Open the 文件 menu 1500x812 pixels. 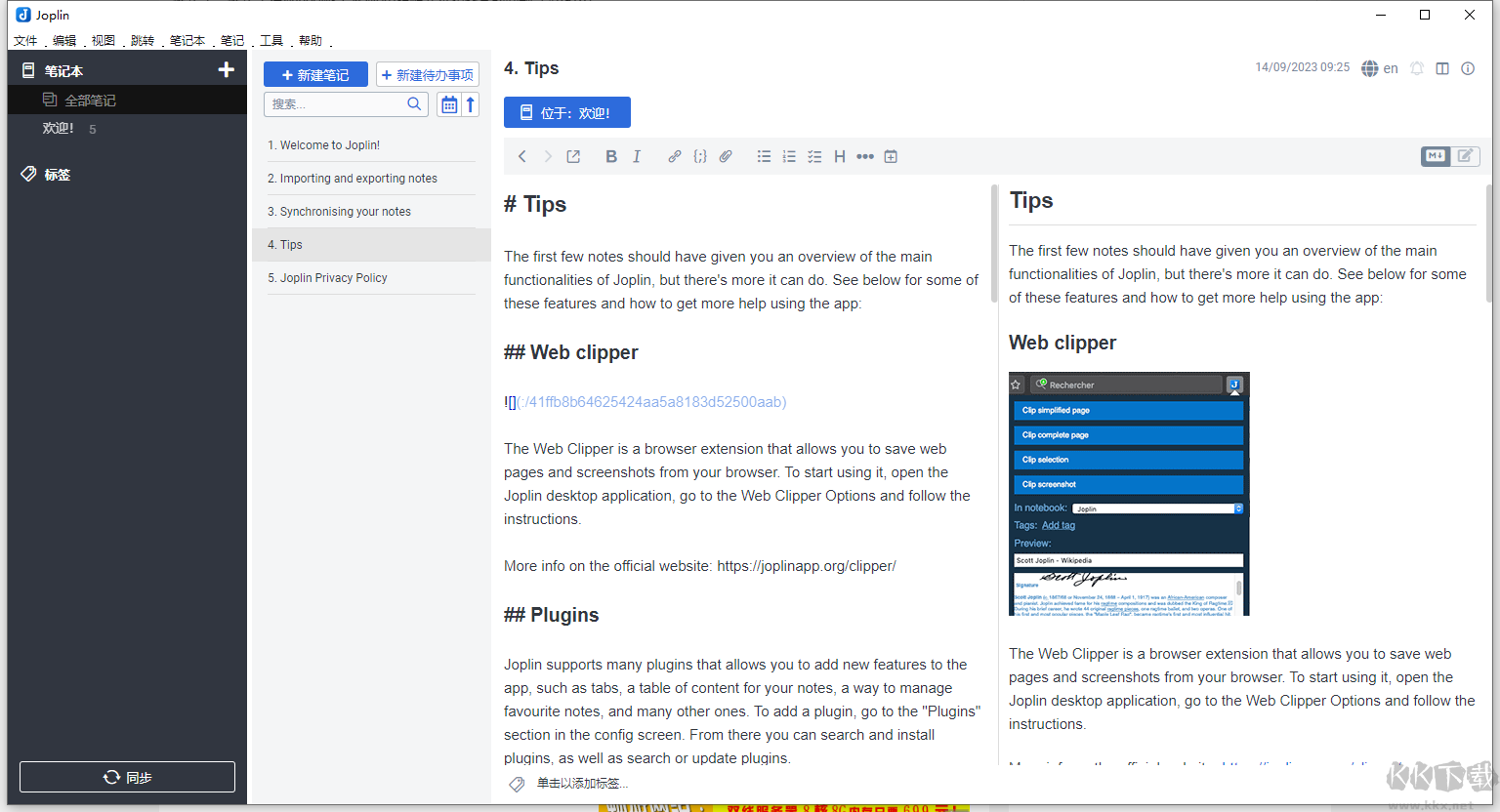tap(25, 40)
